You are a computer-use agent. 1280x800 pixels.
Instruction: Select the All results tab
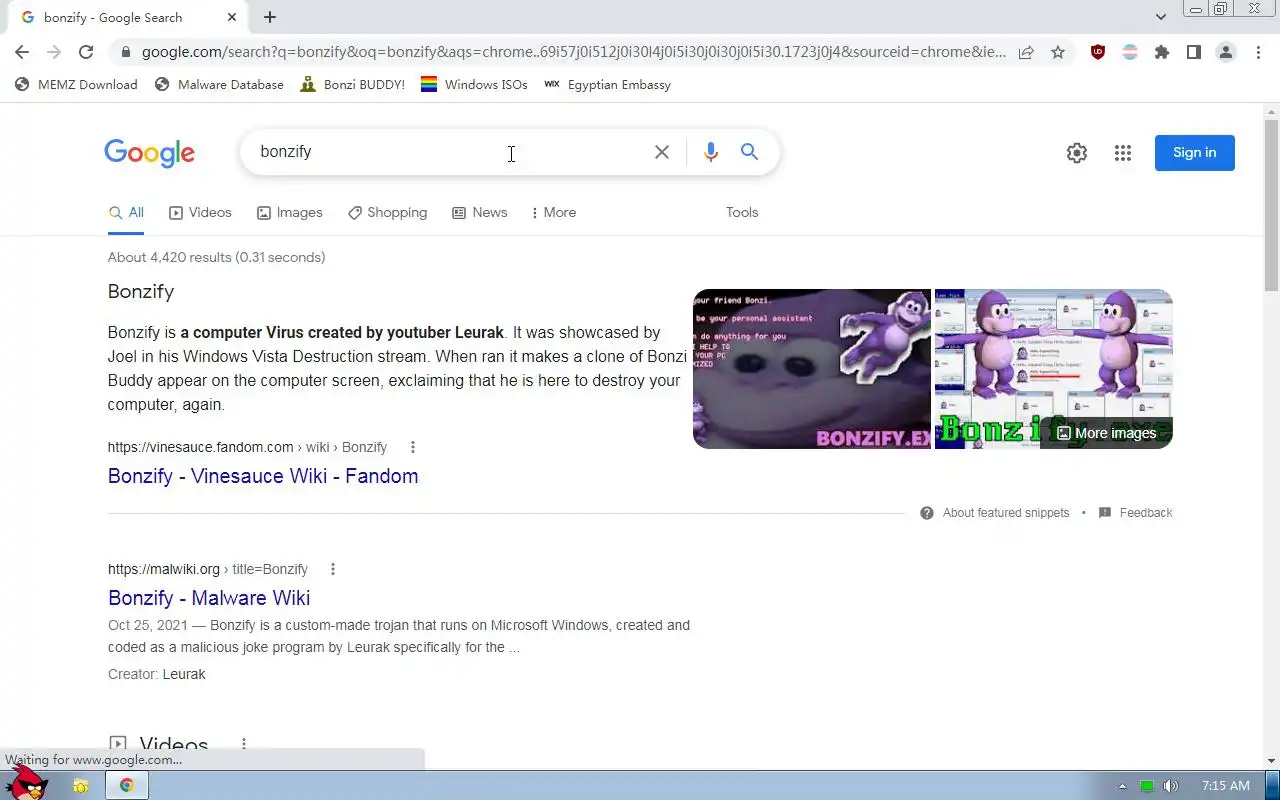[126, 213]
